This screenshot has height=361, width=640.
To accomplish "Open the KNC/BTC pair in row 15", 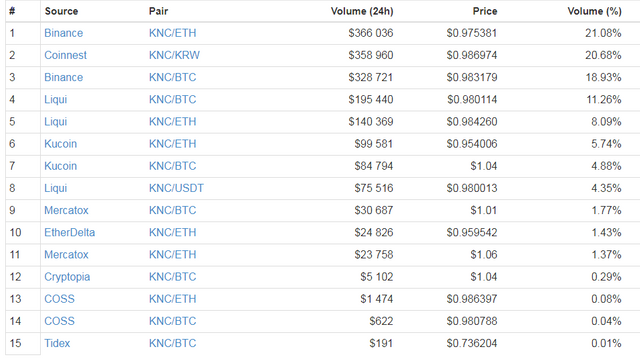I will pos(172,343).
